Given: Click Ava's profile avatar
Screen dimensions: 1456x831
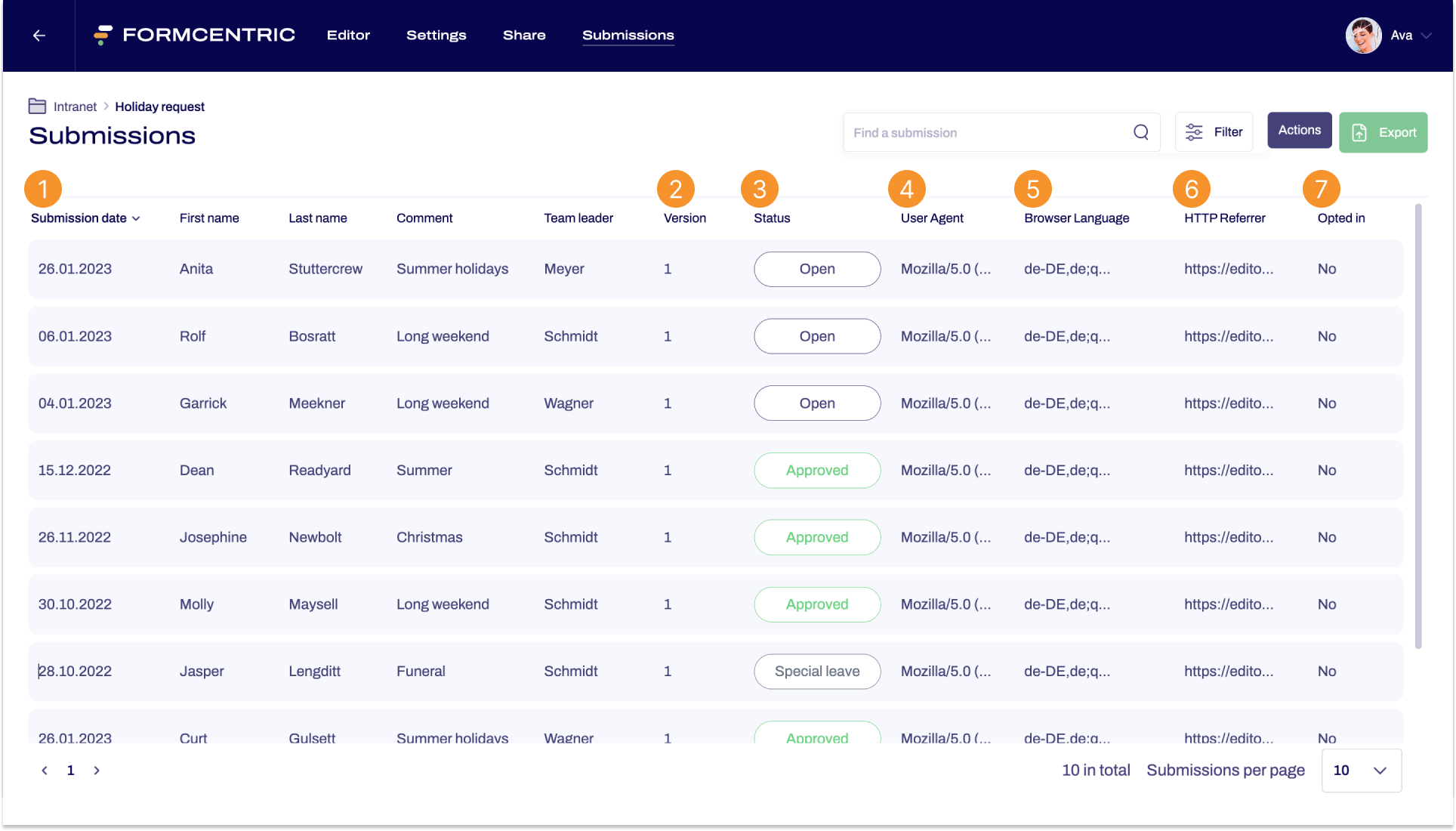Looking at the screenshot, I should click(1363, 36).
